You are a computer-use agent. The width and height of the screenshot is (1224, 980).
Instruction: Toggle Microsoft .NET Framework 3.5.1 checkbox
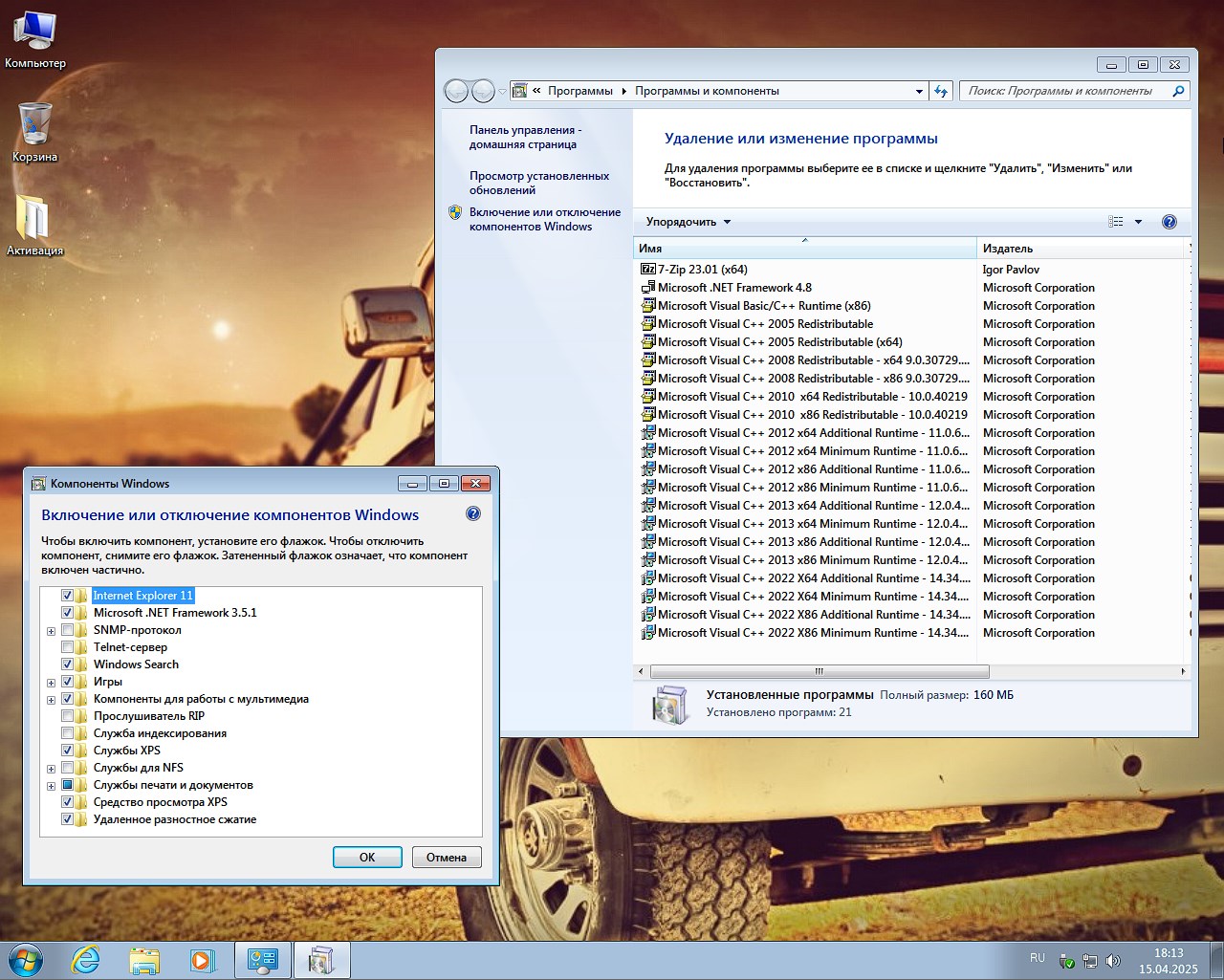click(67, 613)
